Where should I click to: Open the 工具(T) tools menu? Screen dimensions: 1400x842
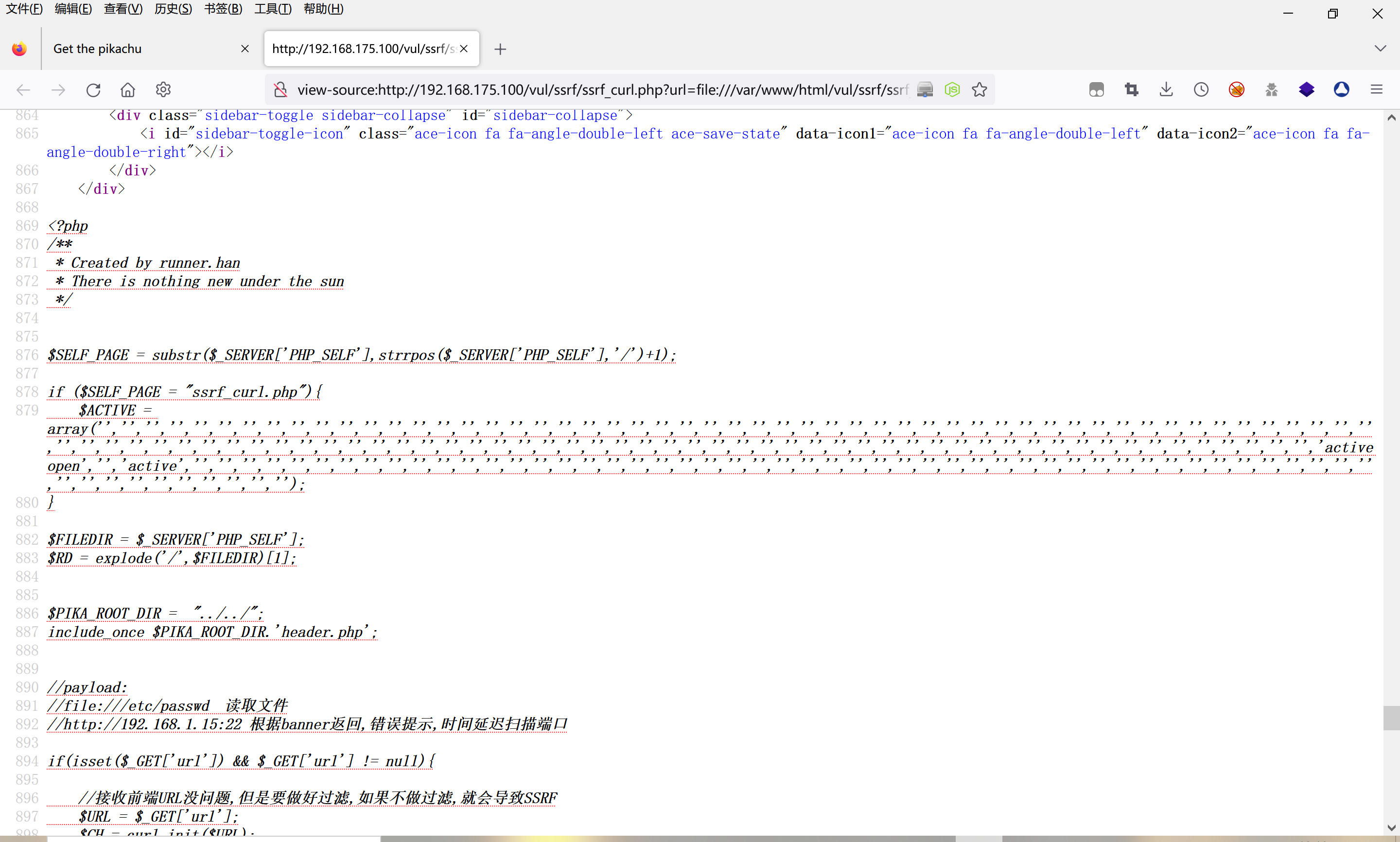tap(272, 9)
